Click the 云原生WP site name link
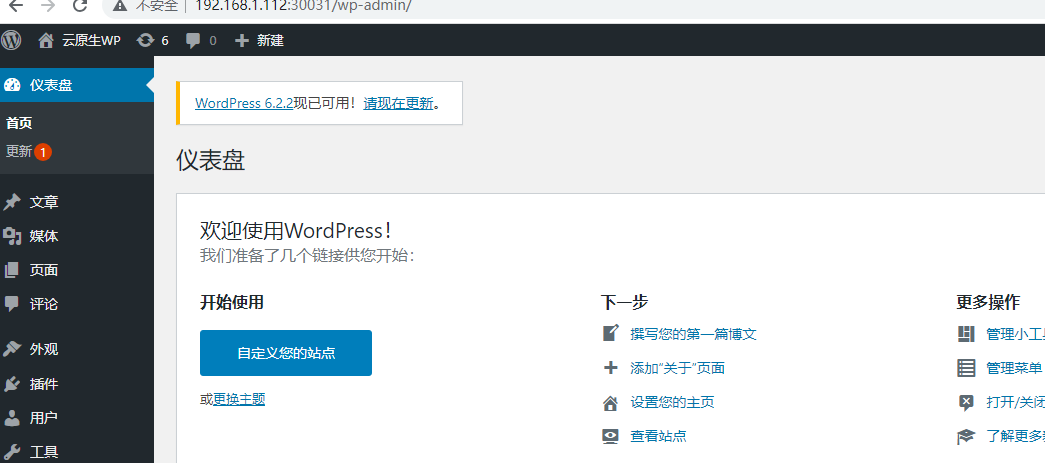The image size is (1045, 463). 91,41
